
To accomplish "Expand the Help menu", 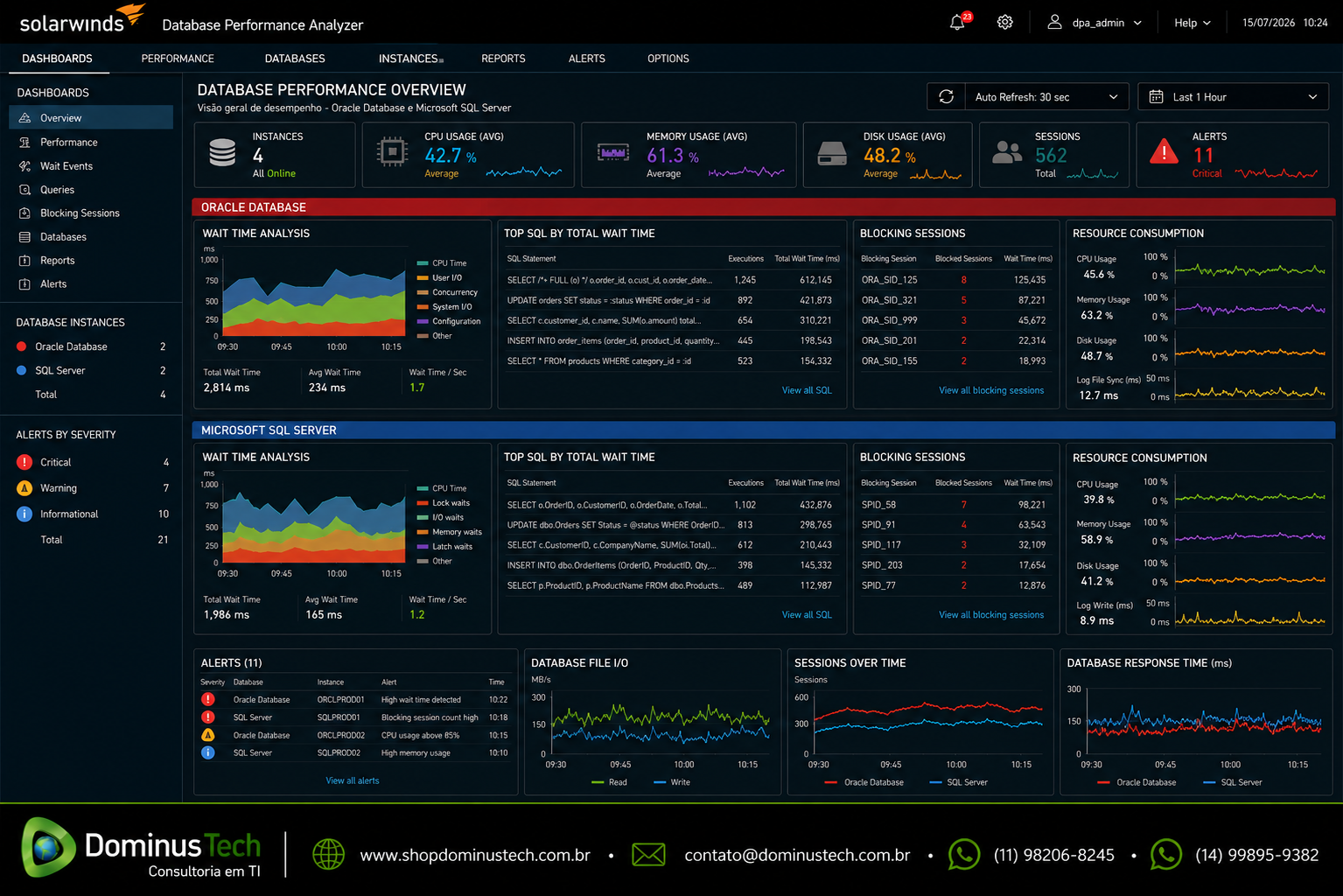I will [x=1192, y=23].
